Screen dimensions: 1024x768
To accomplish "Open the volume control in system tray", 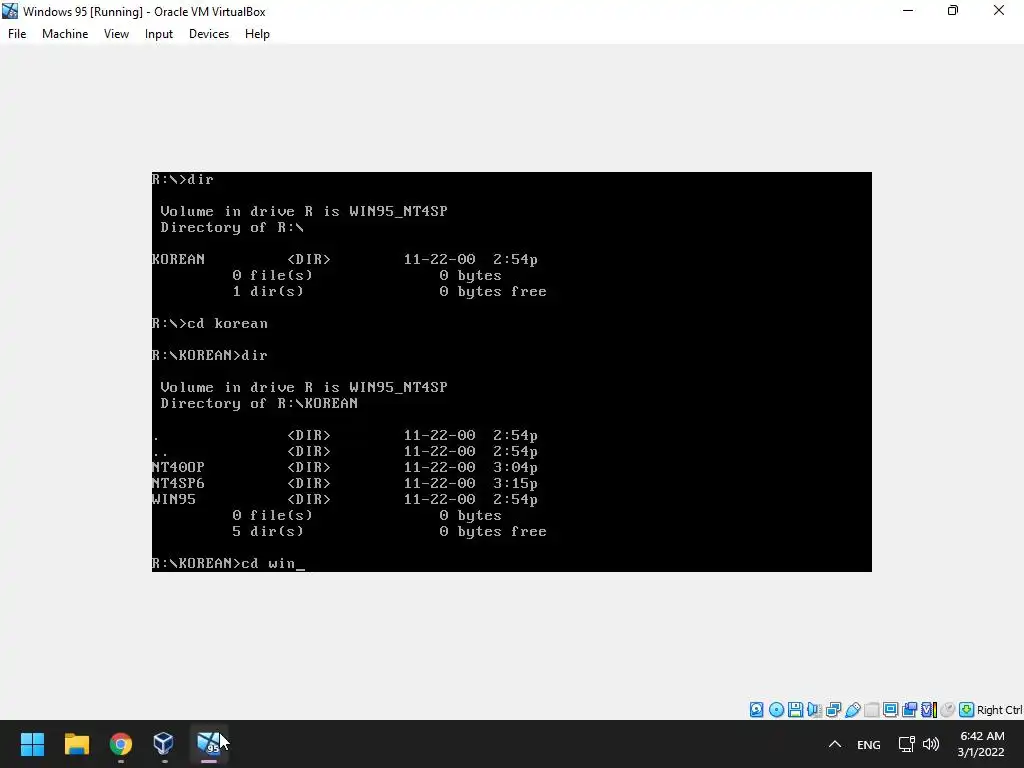I will [931, 744].
